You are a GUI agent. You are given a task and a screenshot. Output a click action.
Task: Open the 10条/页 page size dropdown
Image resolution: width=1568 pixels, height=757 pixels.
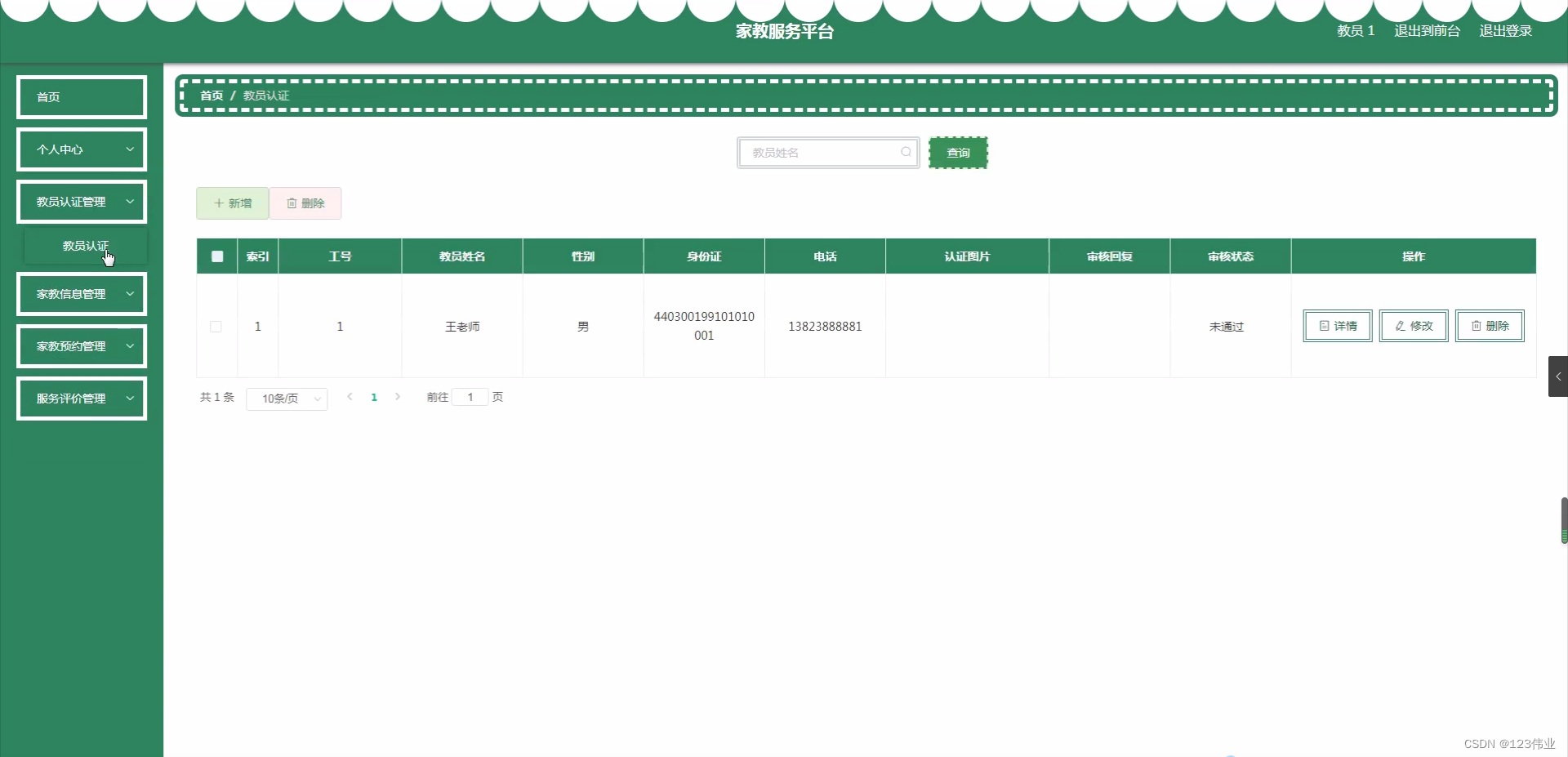tap(287, 399)
